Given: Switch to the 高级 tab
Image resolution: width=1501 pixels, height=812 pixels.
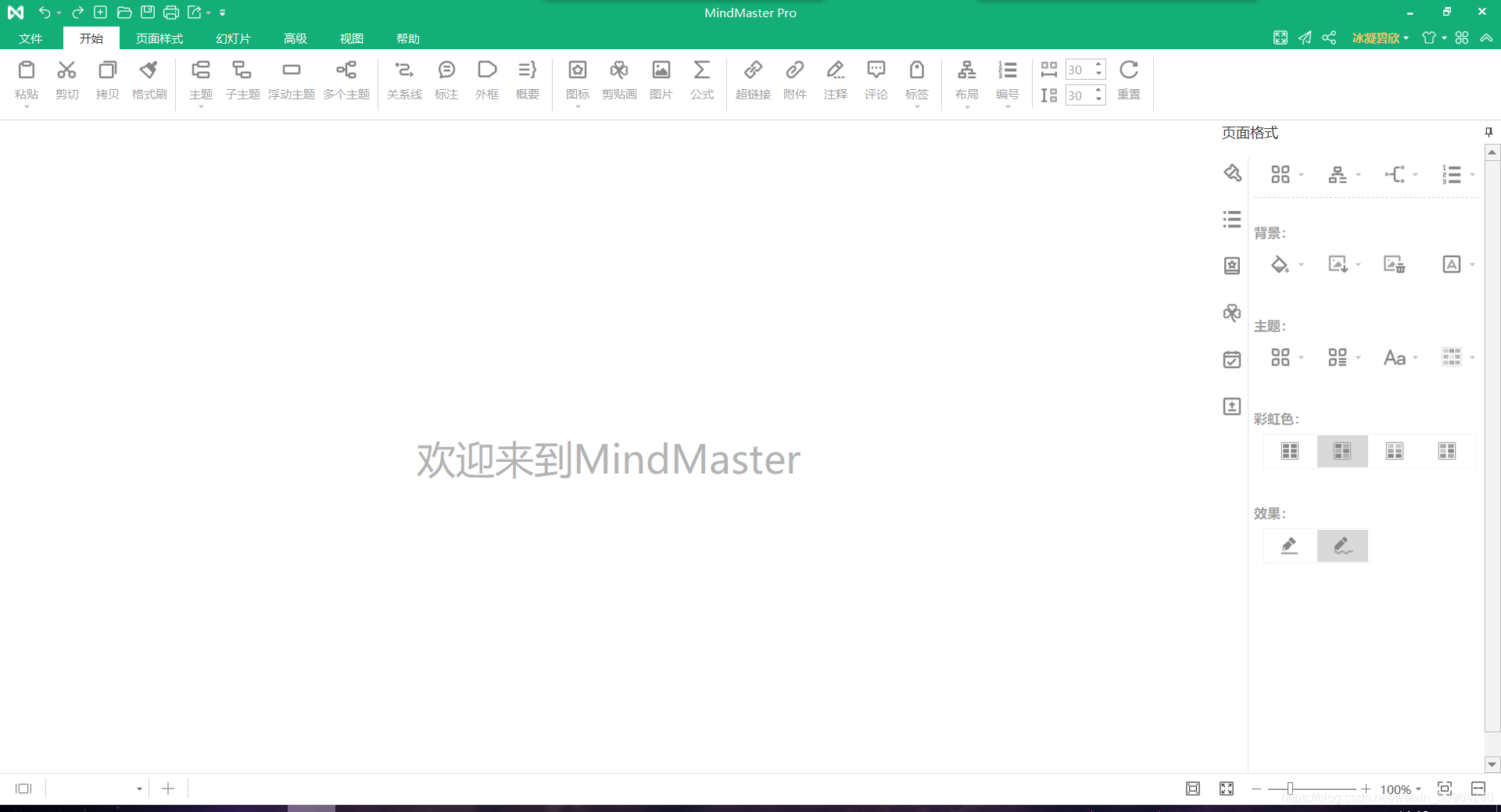Looking at the screenshot, I should (296, 38).
